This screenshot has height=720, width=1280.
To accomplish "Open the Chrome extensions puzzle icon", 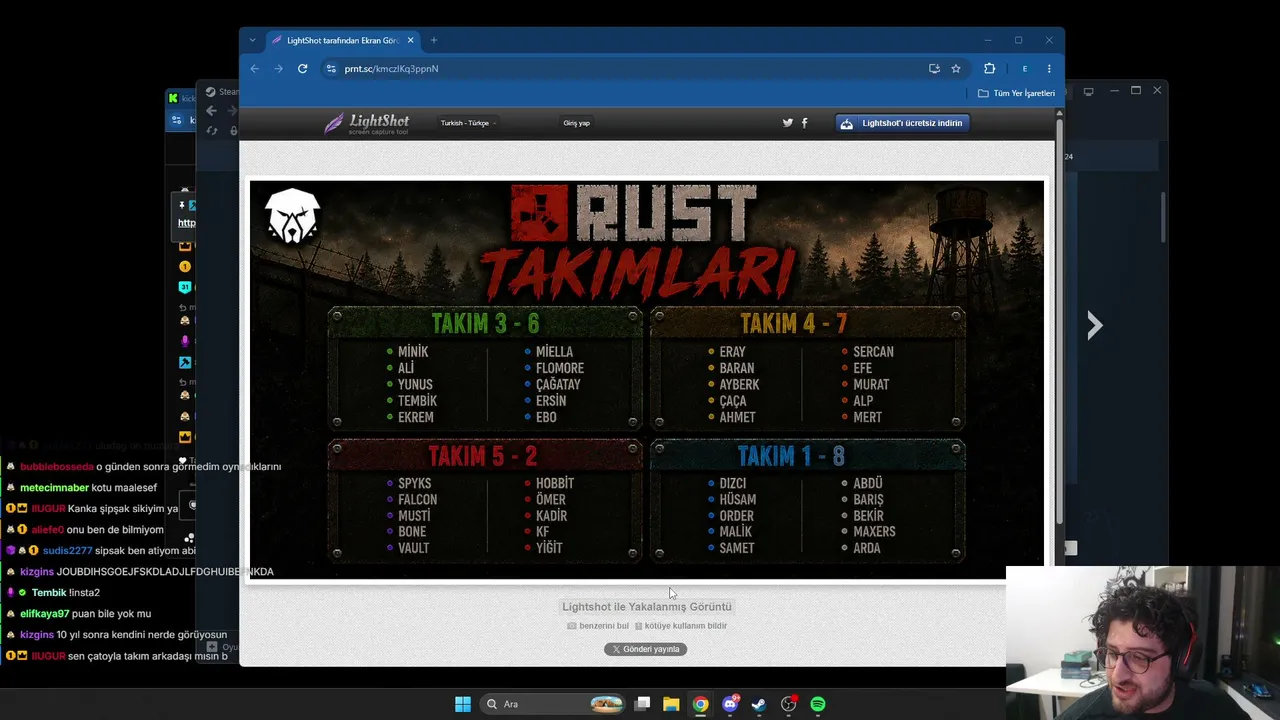I will (x=989, y=69).
